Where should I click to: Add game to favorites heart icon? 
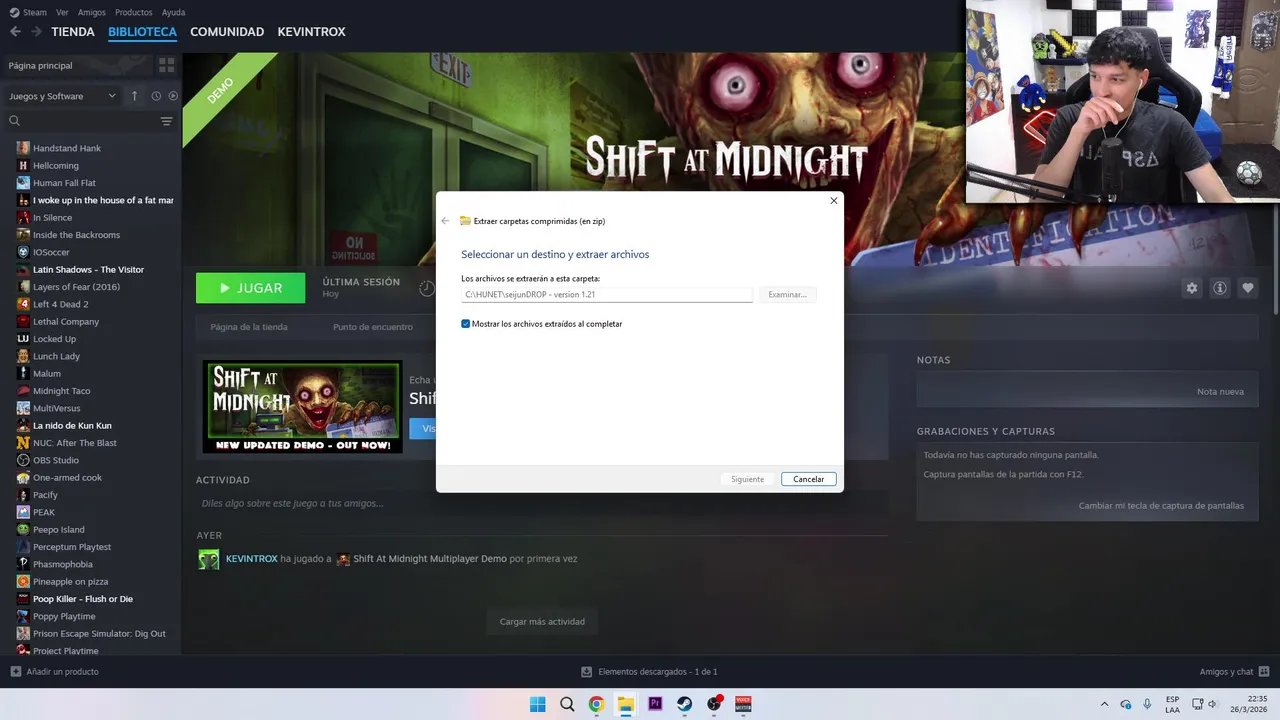coord(1248,288)
